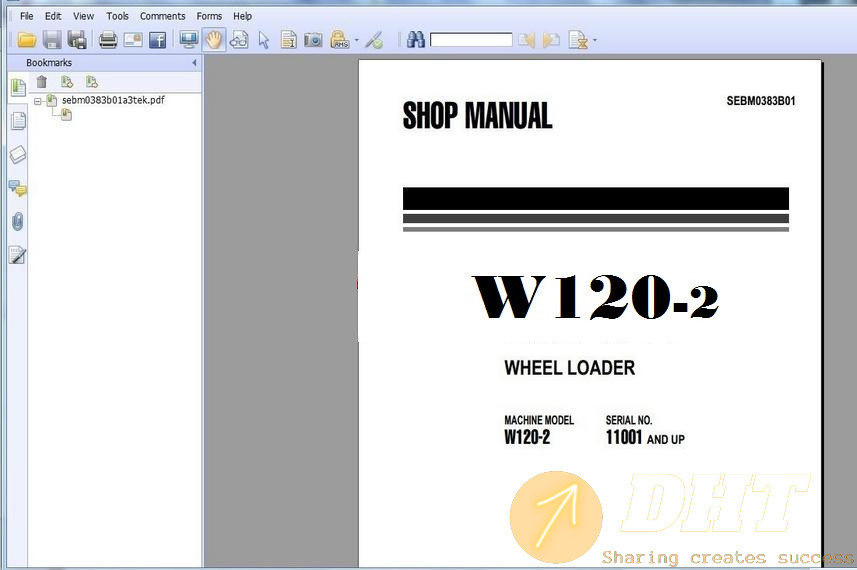Viewport: 857px width, 570px height.
Task: Click the SEBM0383B01 document code
Action: coord(761,101)
